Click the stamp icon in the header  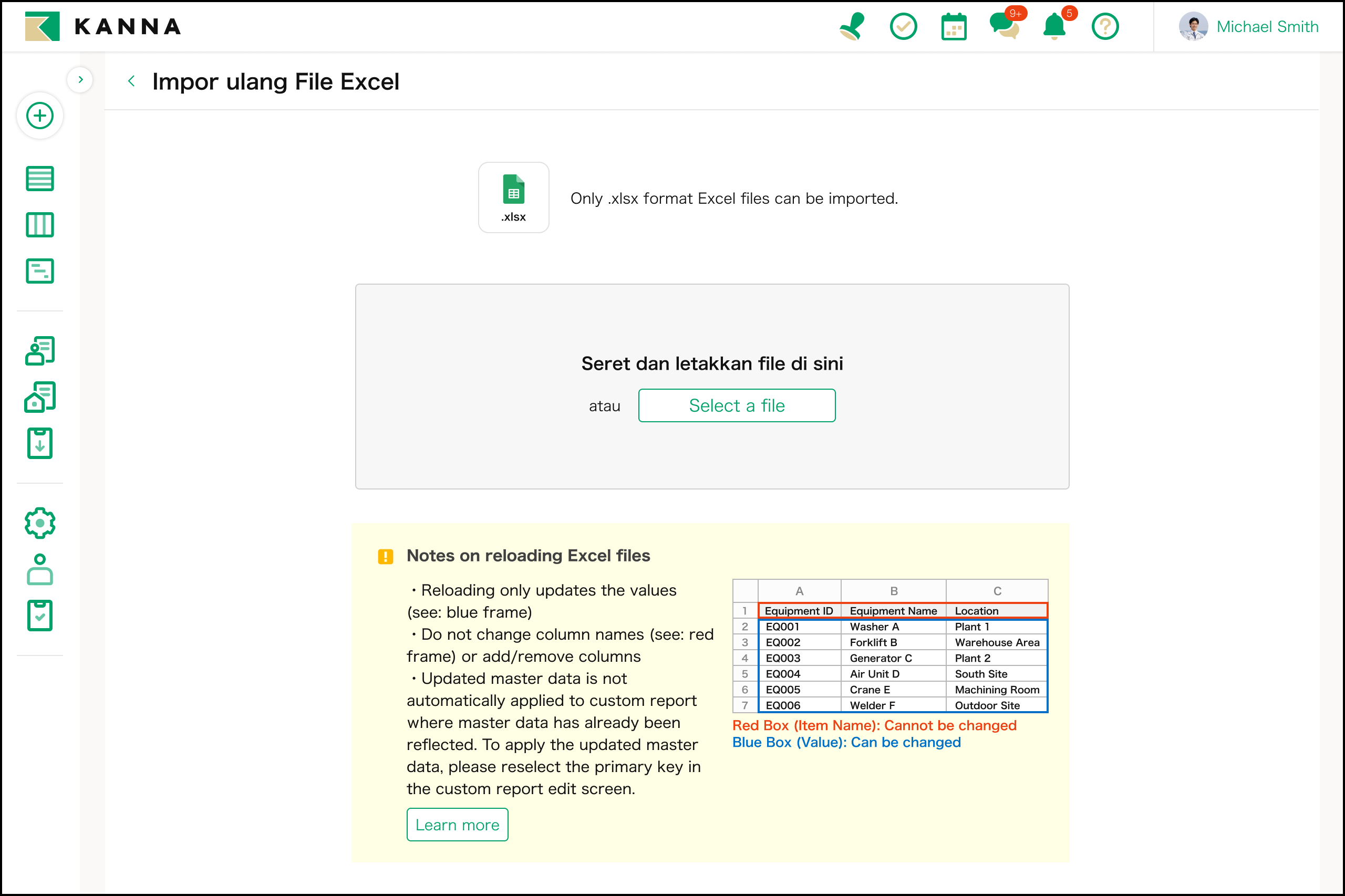[852, 27]
